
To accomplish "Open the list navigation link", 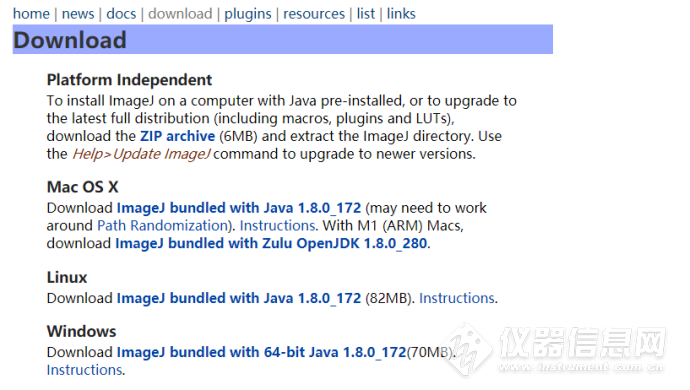I will (x=366, y=14).
